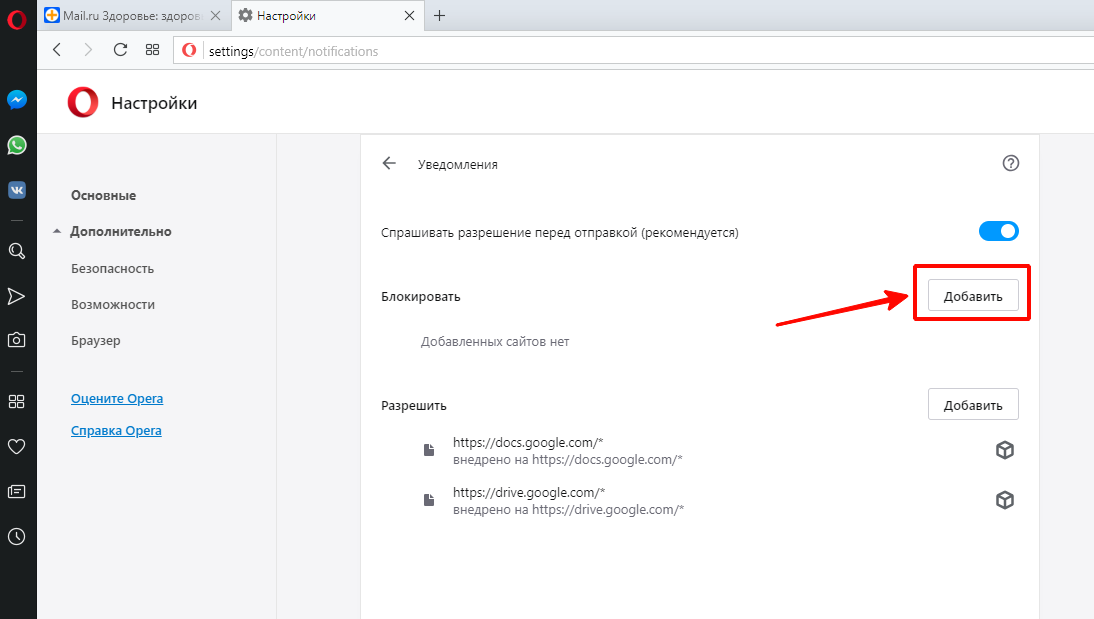Close the Настройки tab
Screen dimensions: 1094x619
pos(410,15)
